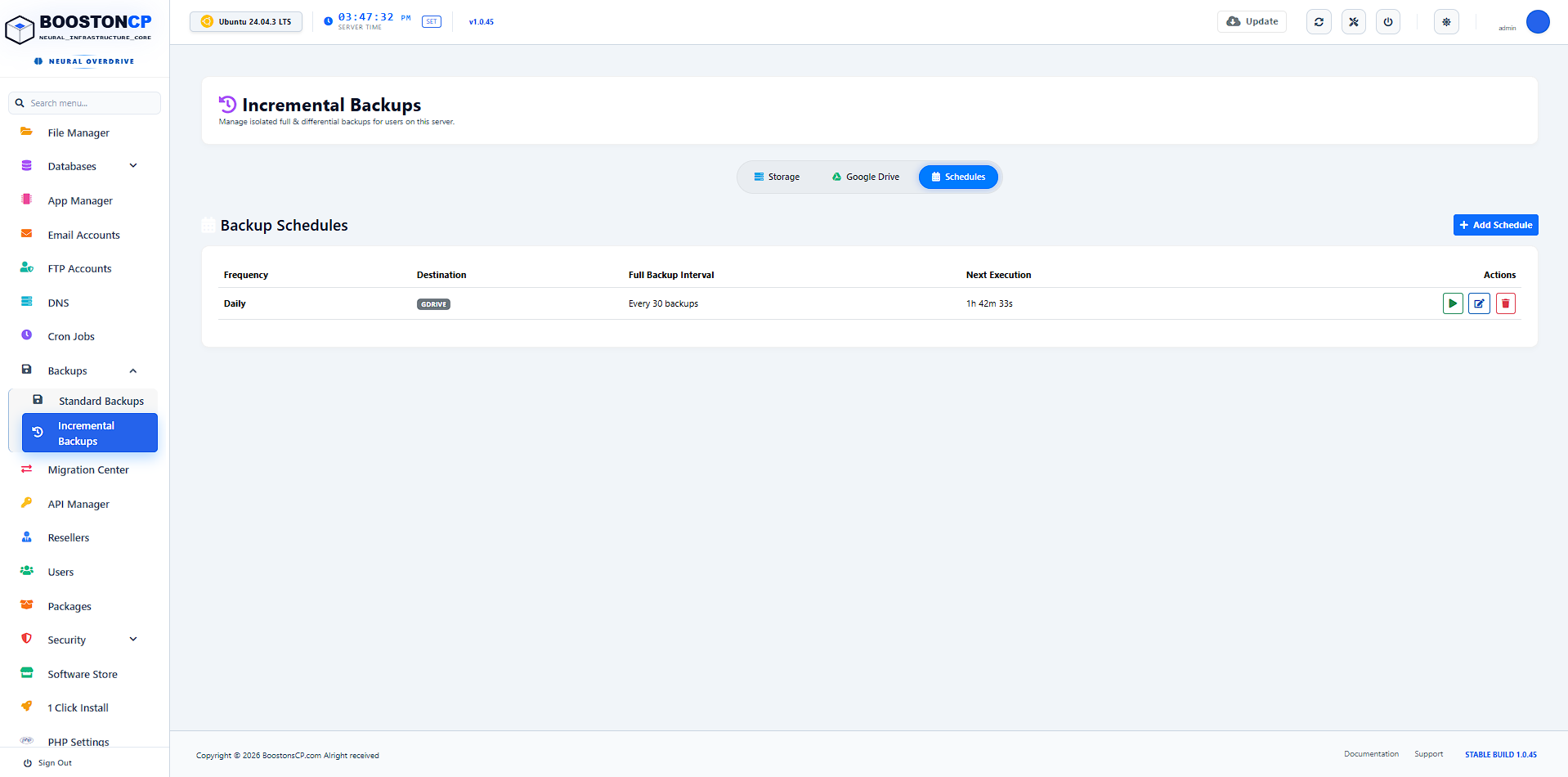1568x777 pixels.
Task: Click the Incremental Backups history icon in header
Action: tap(227, 104)
